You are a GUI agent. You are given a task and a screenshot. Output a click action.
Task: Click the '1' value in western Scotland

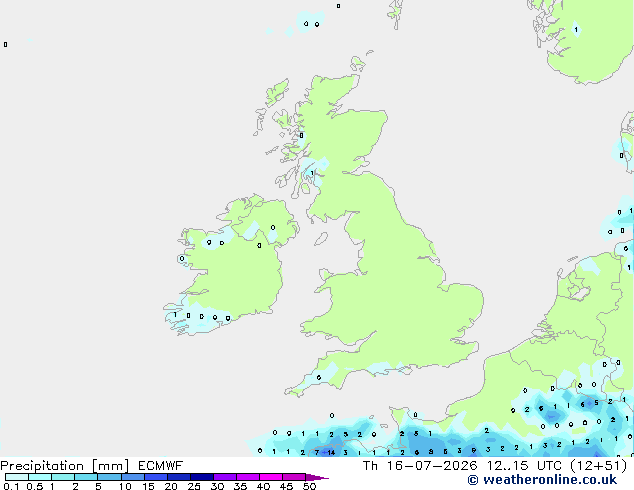coord(312,173)
